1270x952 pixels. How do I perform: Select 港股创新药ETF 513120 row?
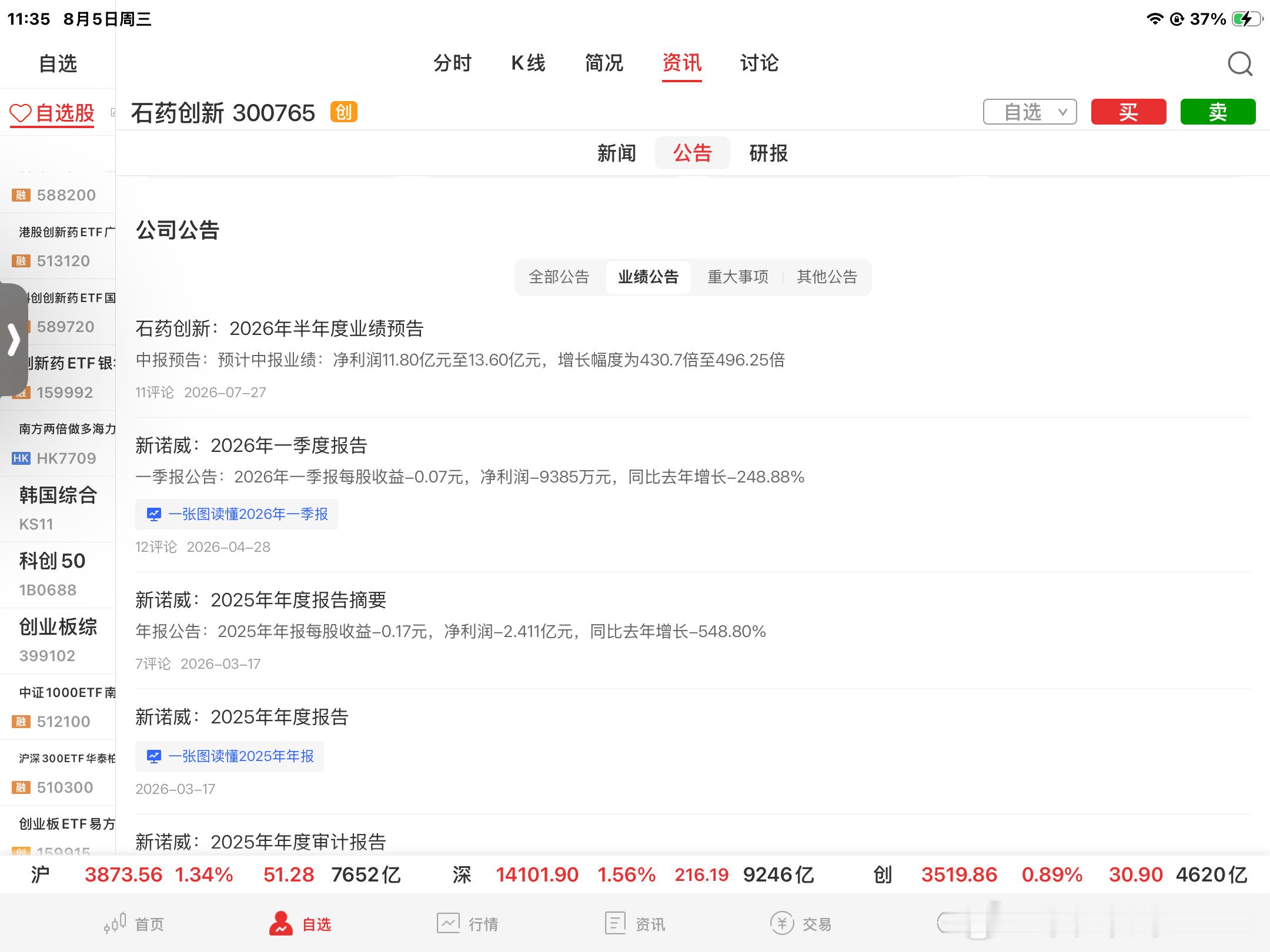[x=58, y=246]
